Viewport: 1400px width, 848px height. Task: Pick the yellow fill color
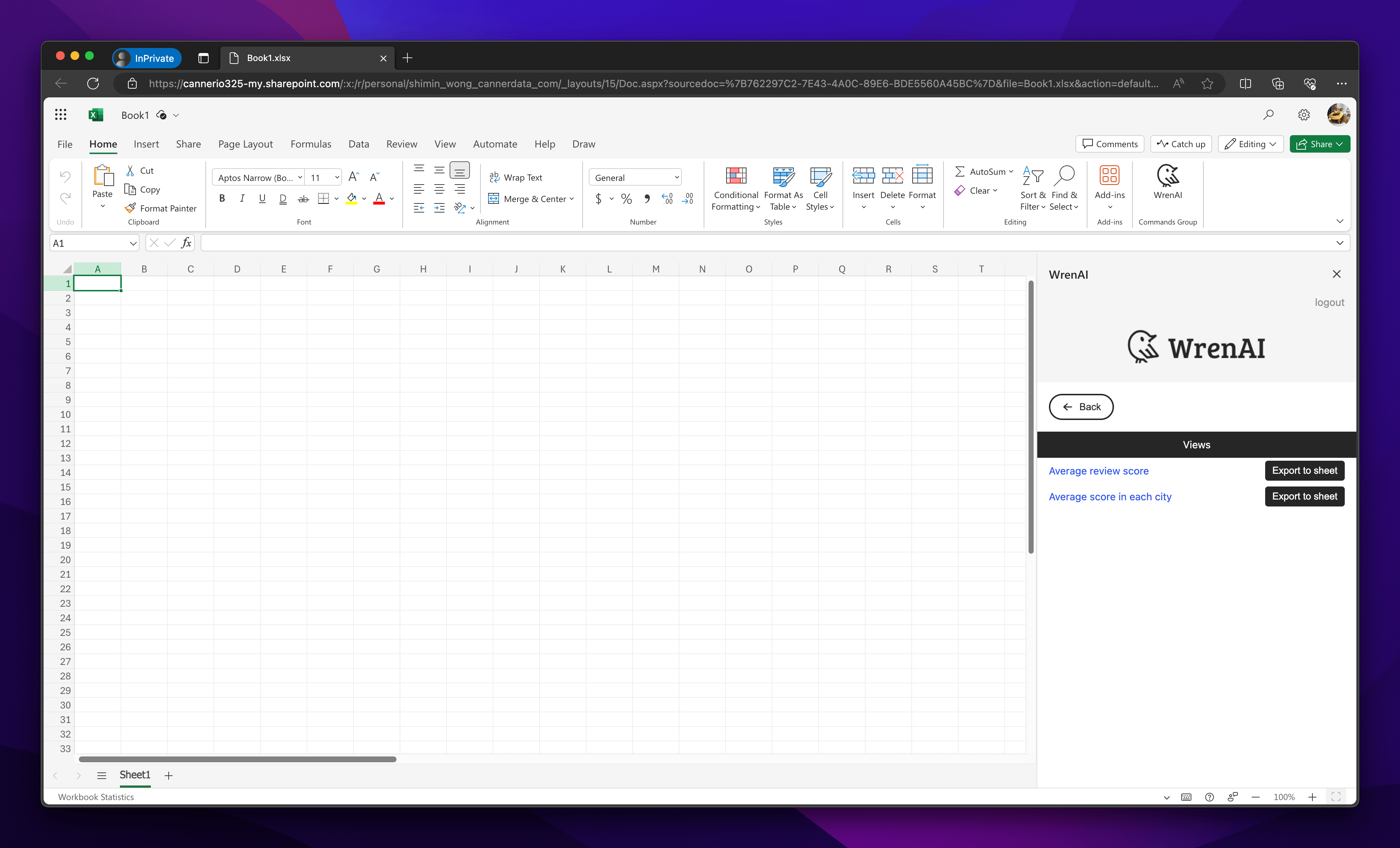tap(352, 198)
